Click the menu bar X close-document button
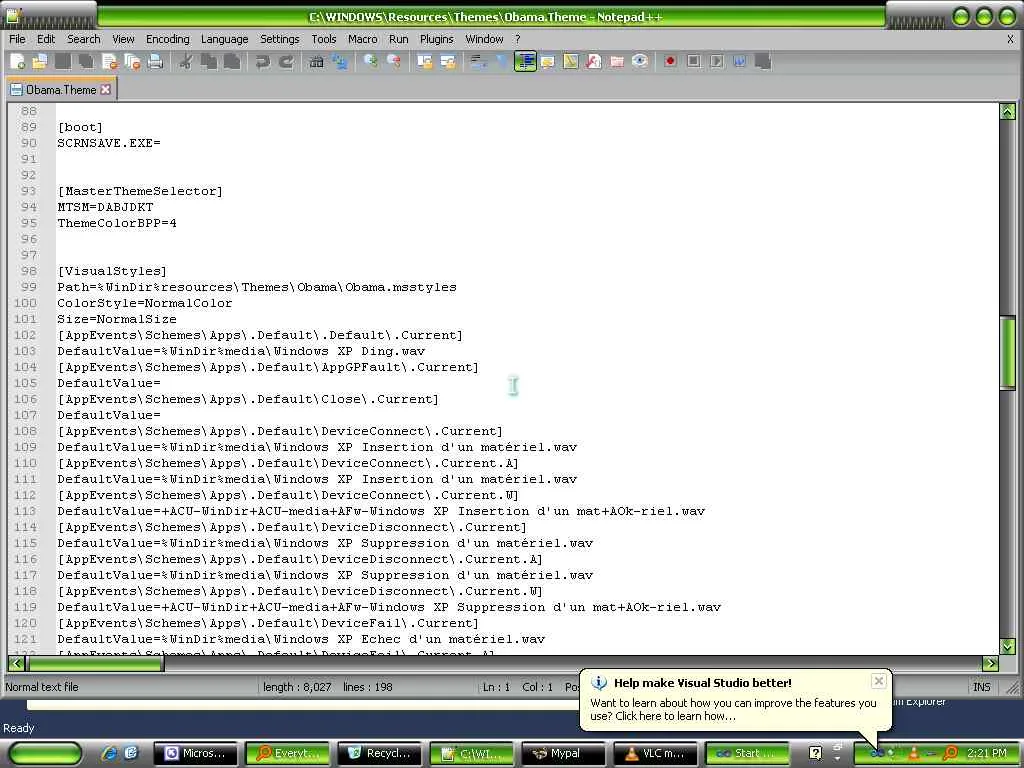Viewport: 1024px width, 768px height. pos(1010,39)
